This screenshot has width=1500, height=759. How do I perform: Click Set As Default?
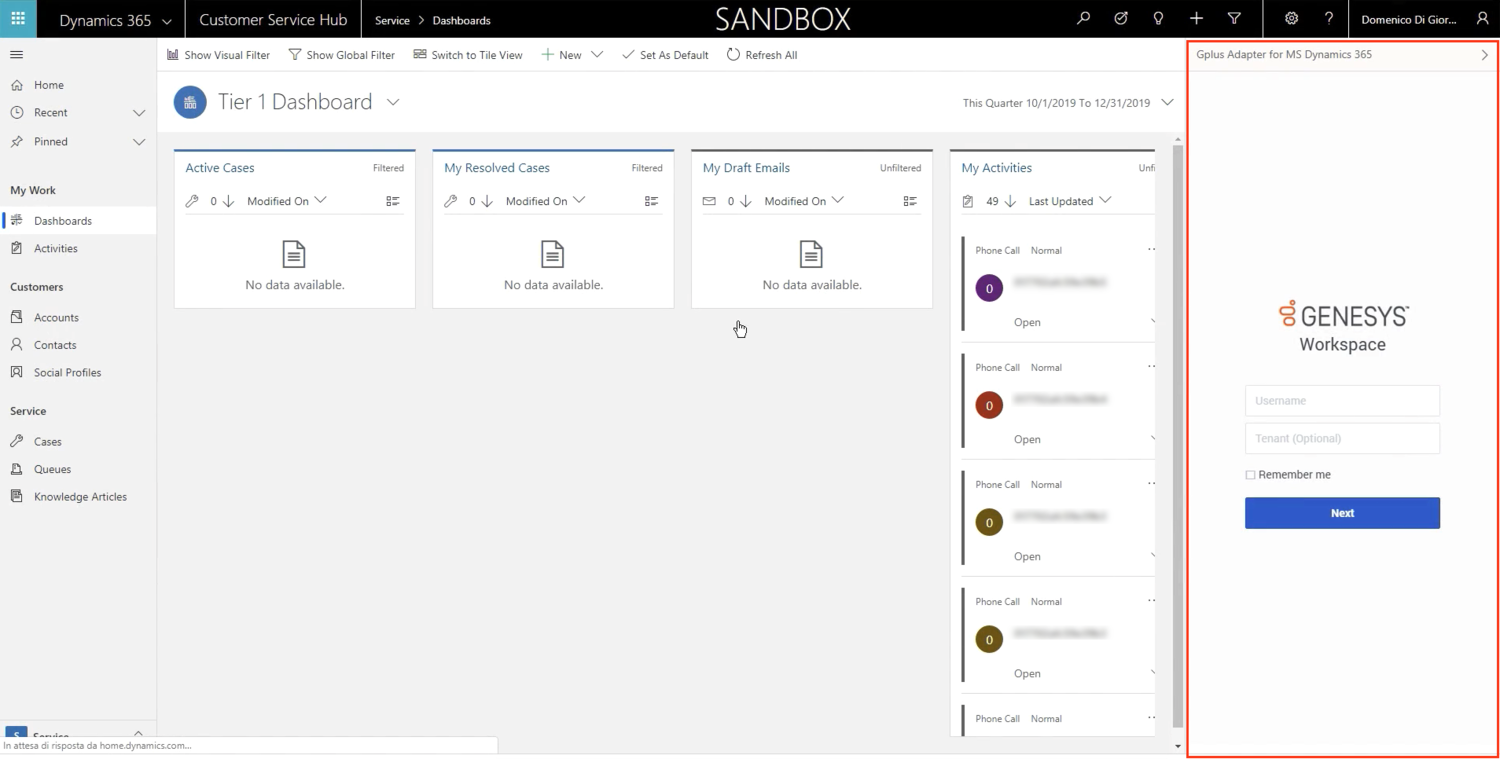pos(665,55)
